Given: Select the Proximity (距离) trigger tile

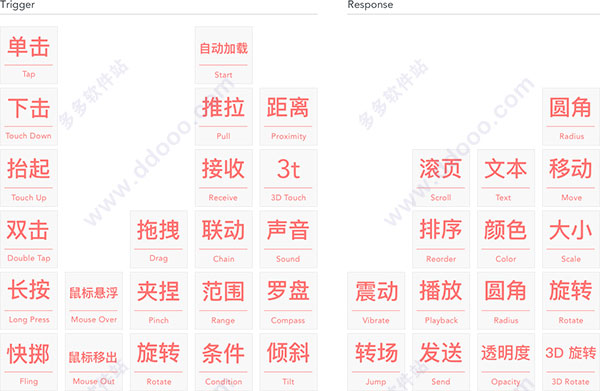Looking at the screenshot, I should coord(289,117).
